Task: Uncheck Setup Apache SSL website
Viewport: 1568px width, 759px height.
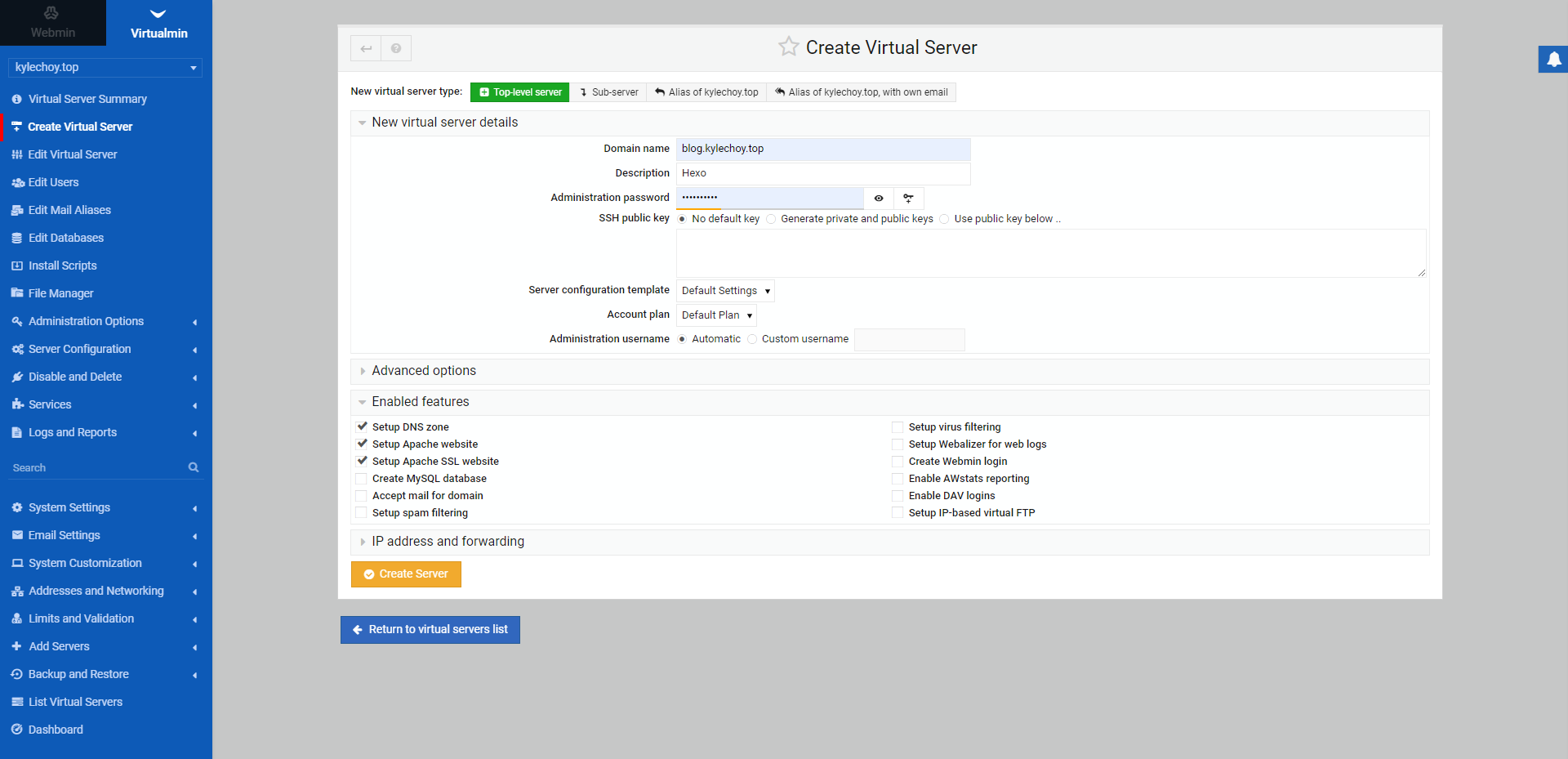Action: (362, 462)
